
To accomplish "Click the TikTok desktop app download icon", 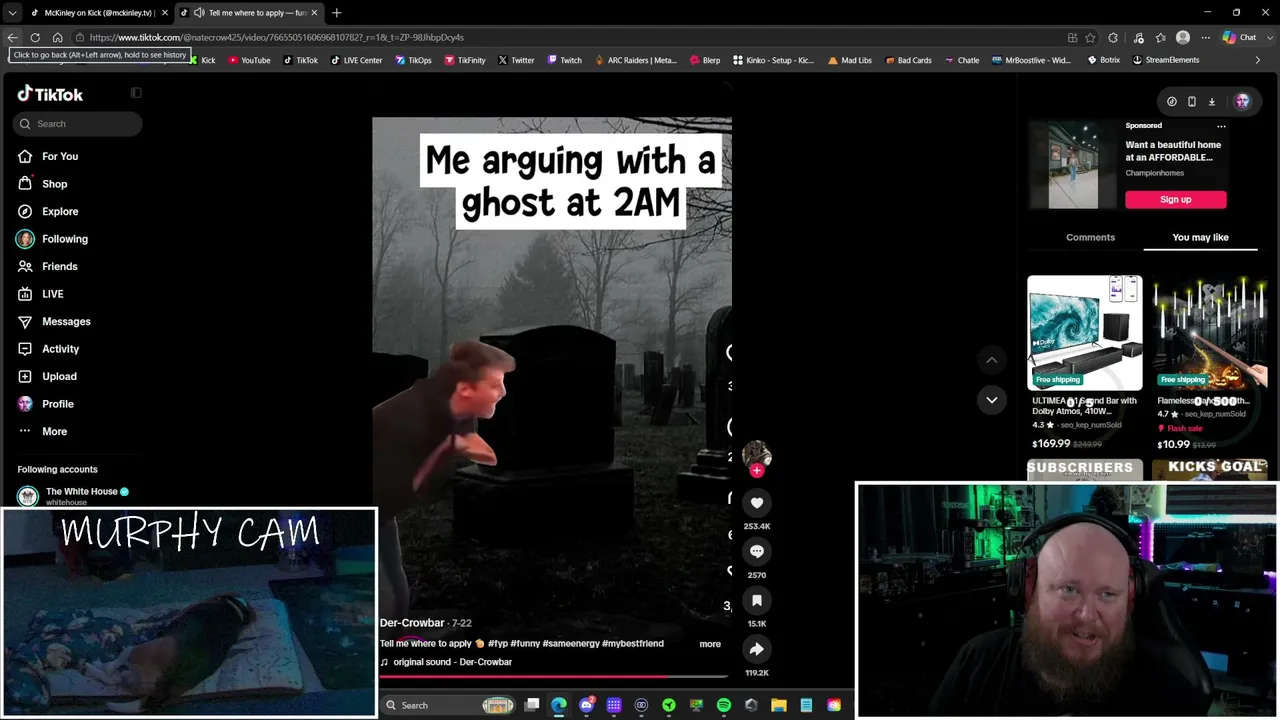I will 1212,101.
